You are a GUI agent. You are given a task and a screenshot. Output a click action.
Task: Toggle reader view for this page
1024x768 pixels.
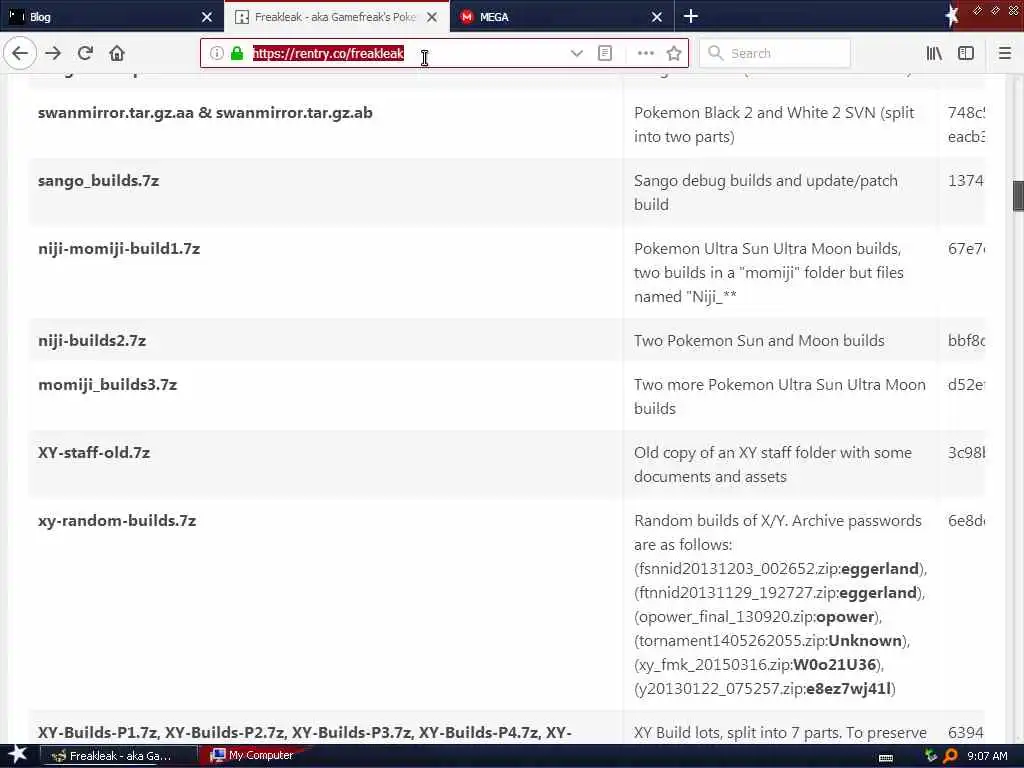click(605, 54)
